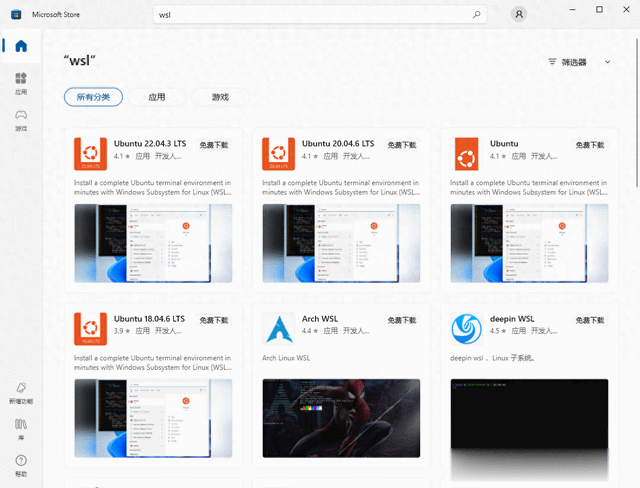Click 免费下载 for Ubuntu 20.04.6 LTS

(x=402, y=145)
